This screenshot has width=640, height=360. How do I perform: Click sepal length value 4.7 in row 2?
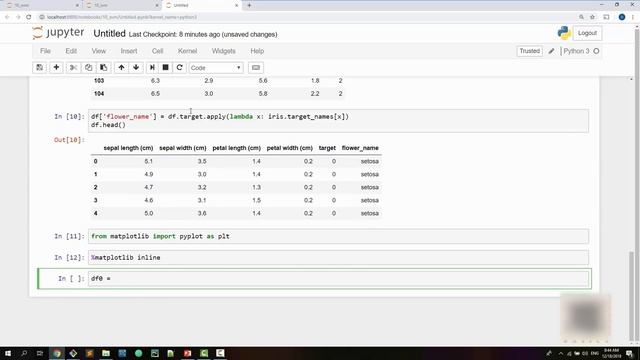[x=149, y=187]
